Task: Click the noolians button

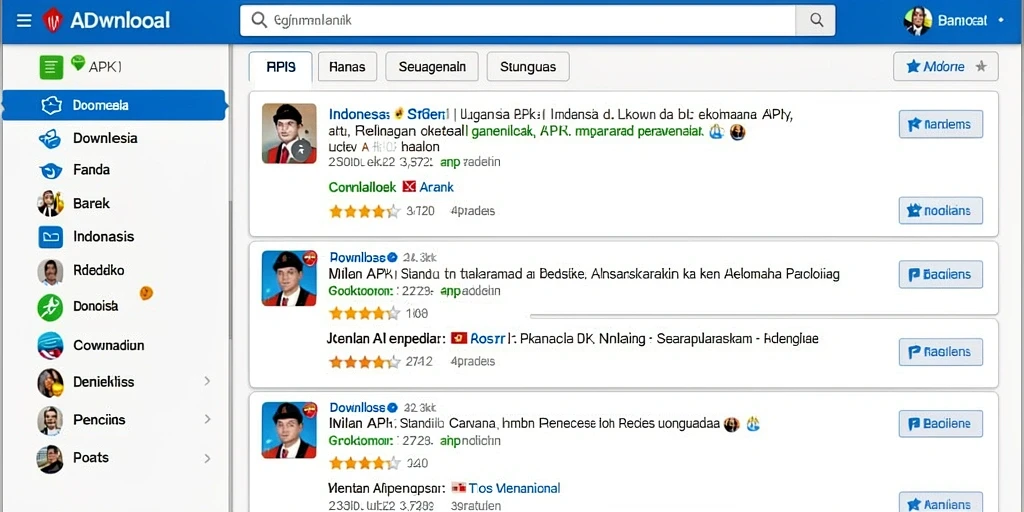Action: click(x=941, y=210)
